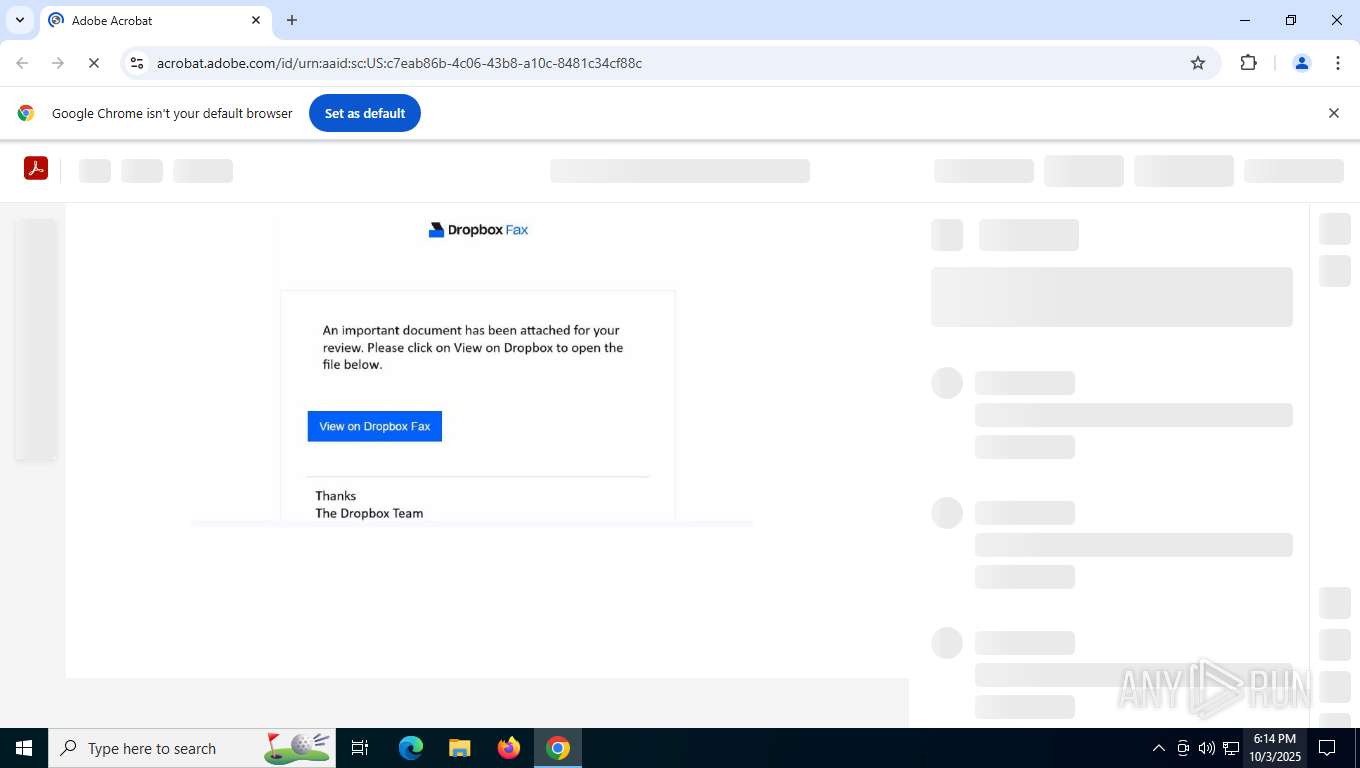Go back to previous page

pyautogui.click(x=22, y=63)
